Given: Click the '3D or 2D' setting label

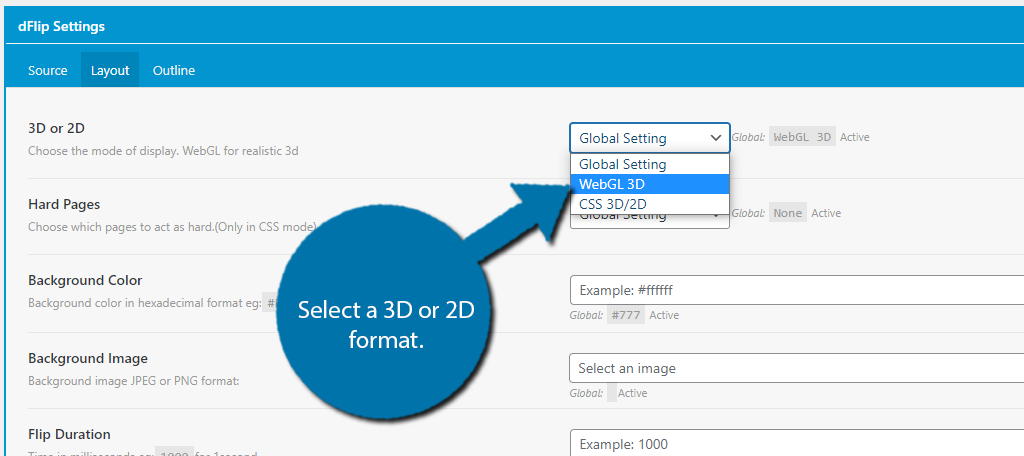Looking at the screenshot, I should click(56, 128).
